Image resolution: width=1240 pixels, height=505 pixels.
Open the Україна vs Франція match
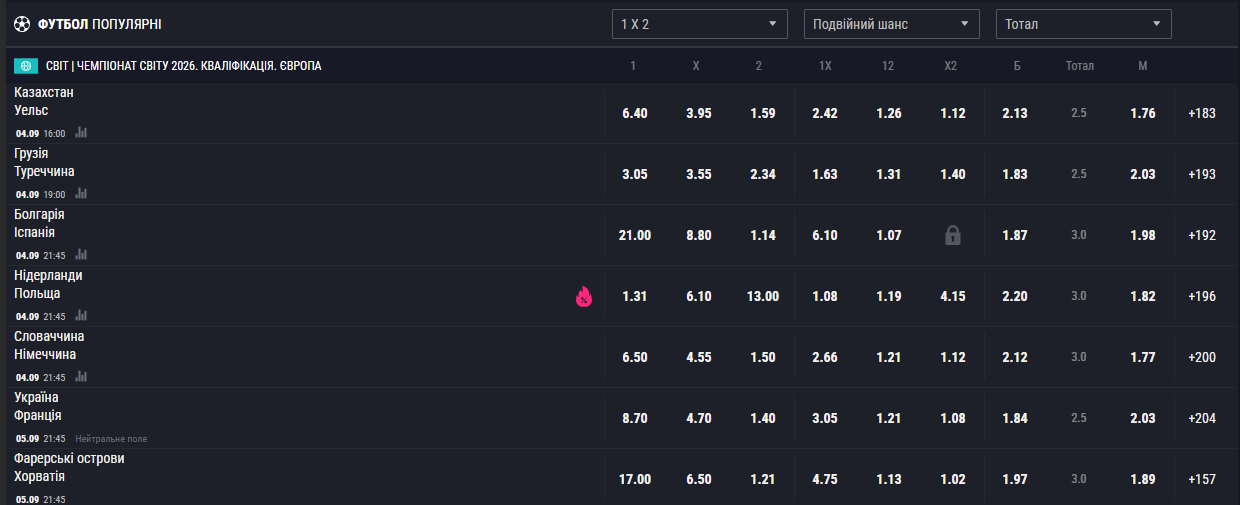click(x=37, y=406)
